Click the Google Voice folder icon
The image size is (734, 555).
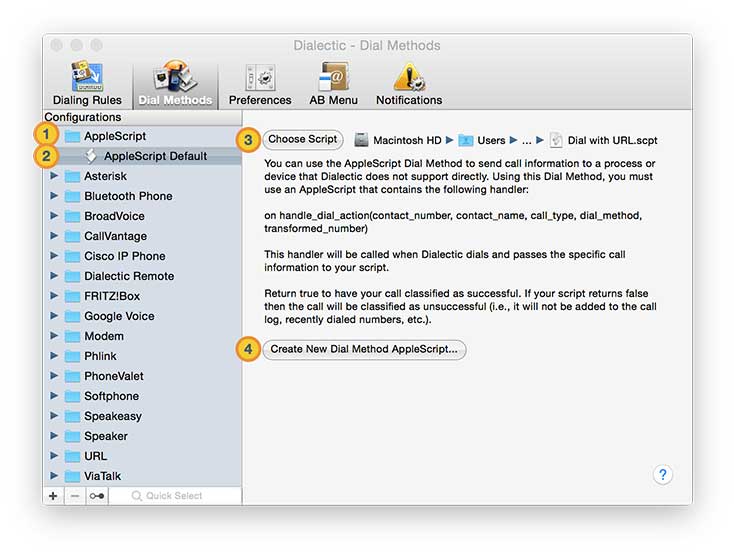(72, 316)
